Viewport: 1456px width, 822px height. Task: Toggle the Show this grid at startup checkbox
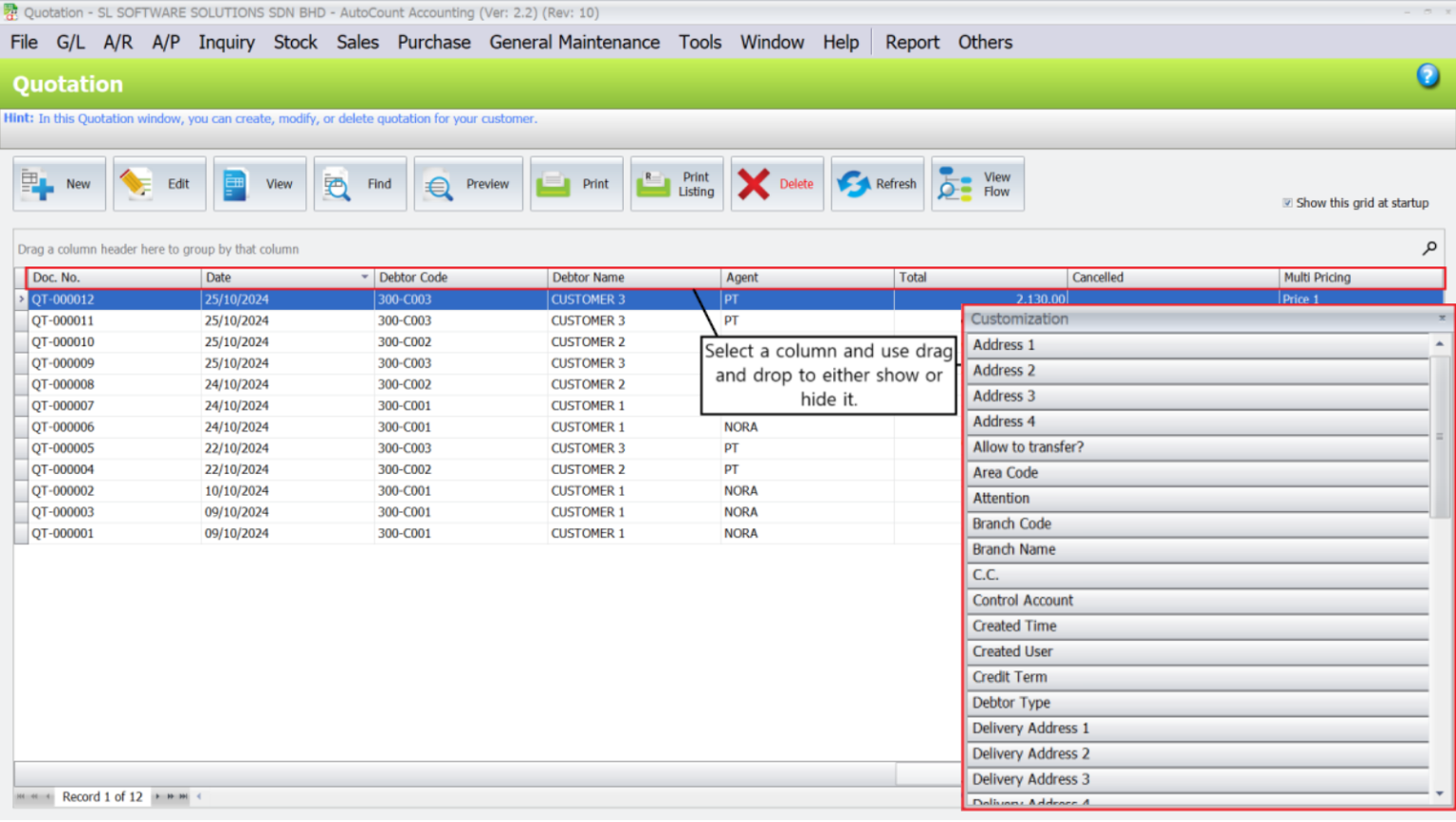(1287, 203)
